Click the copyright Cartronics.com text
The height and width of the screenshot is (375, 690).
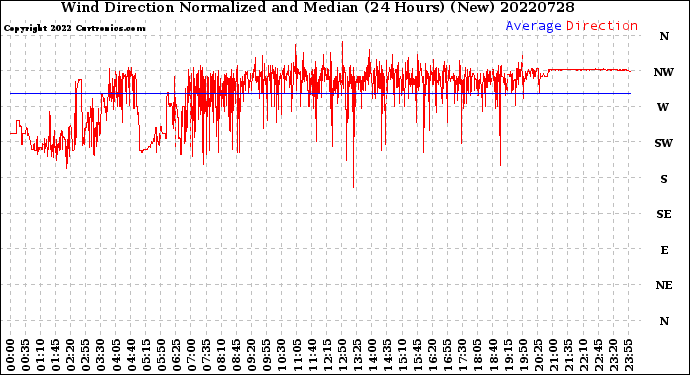[x=74, y=28]
